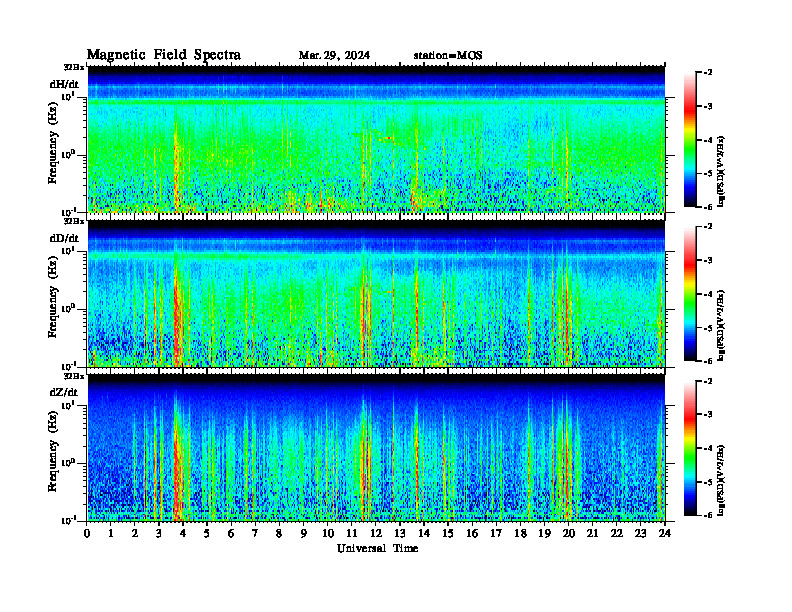The height and width of the screenshot is (612, 792).
Task: Click the date "Mar. 29, 2024"
Action: [x=334, y=55]
